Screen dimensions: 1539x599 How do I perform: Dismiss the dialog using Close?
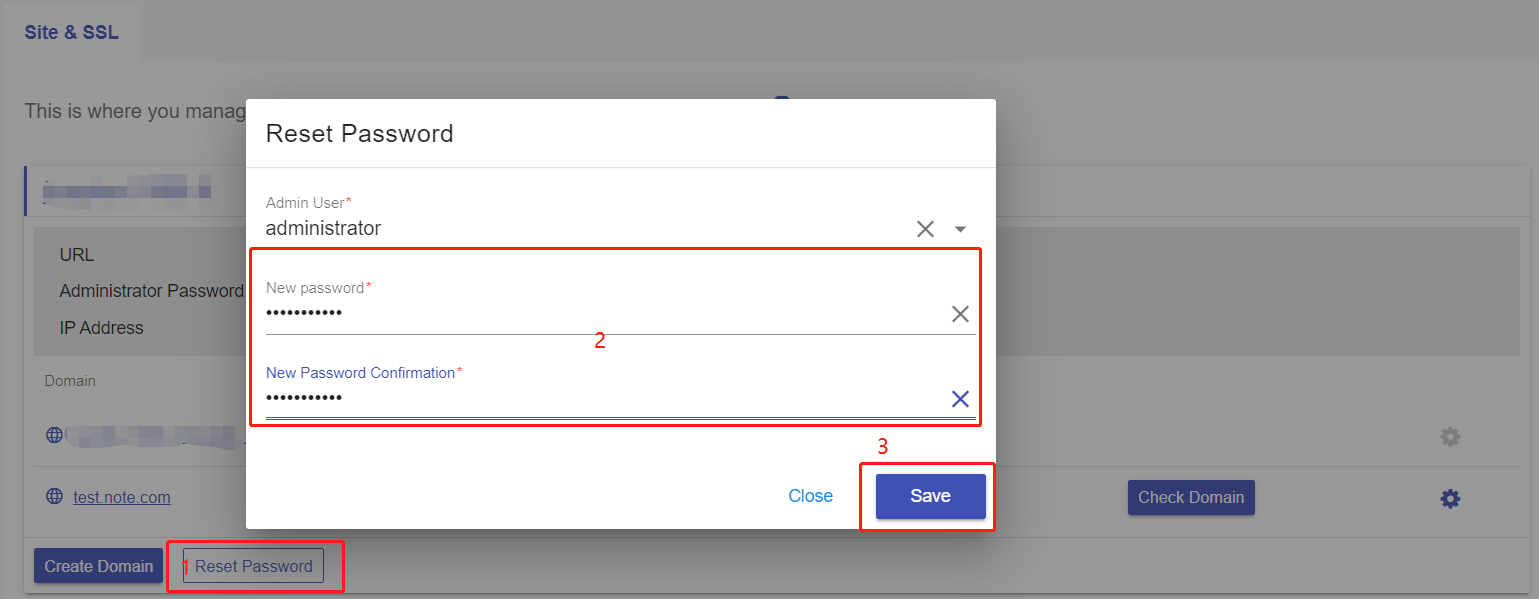pos(810,496)
